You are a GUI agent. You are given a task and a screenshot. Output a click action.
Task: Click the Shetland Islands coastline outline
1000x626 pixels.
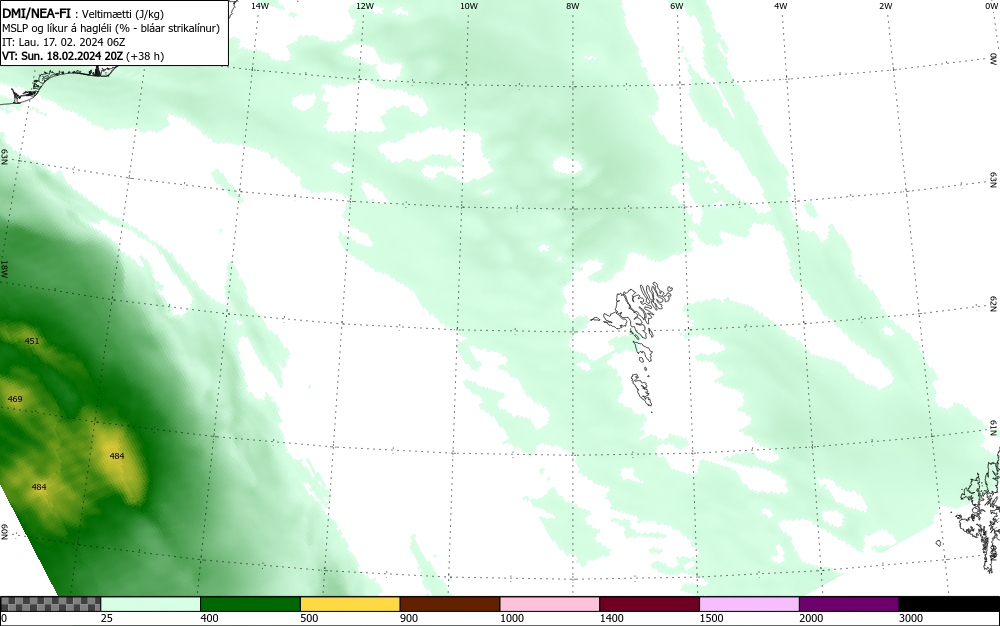click(980, 510)
